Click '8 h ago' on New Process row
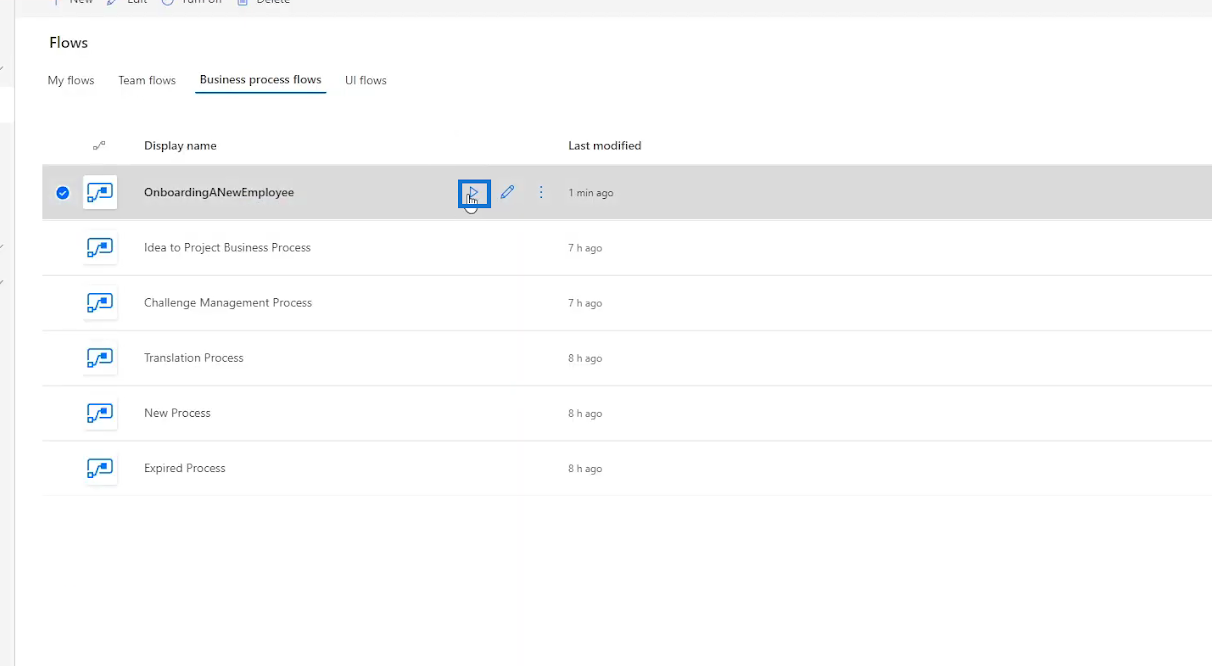1212x666 pixels. click(585, 413)
